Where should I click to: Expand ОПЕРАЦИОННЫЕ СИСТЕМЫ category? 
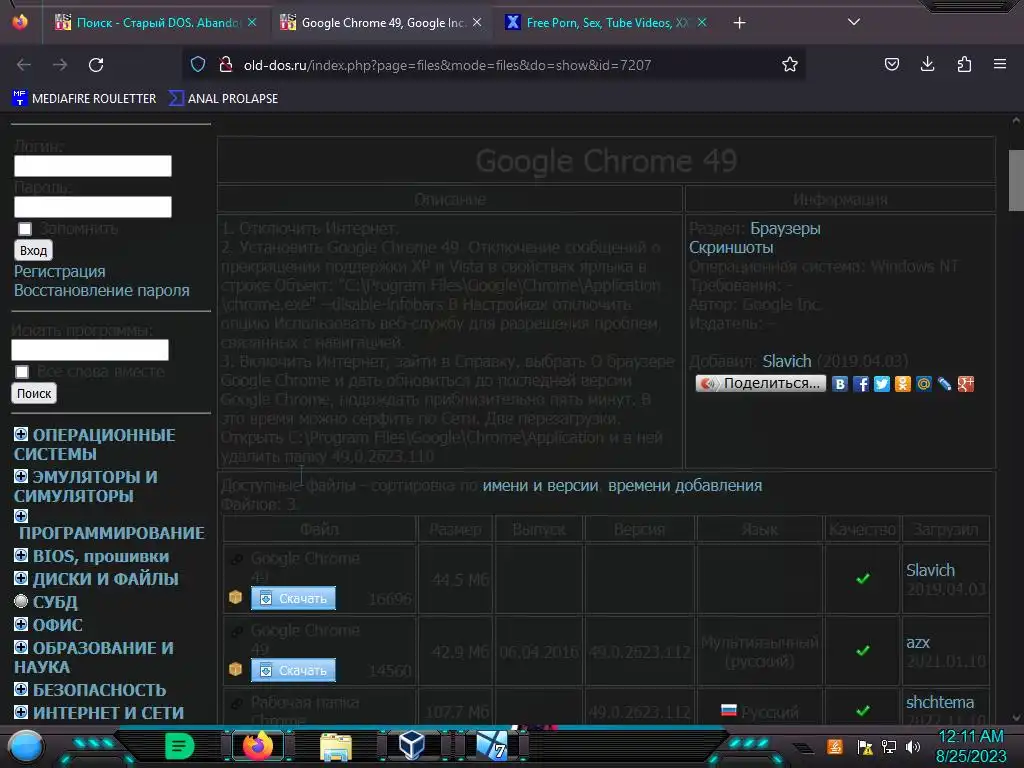21,434
